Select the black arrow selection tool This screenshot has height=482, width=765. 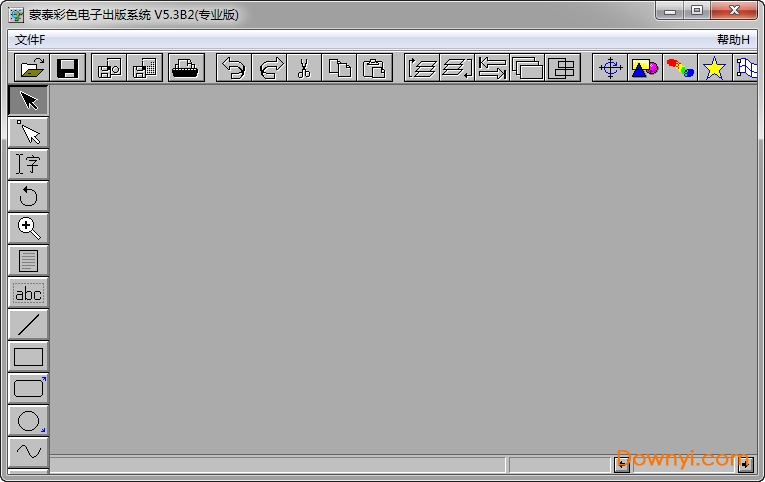[x=28, y=101]
